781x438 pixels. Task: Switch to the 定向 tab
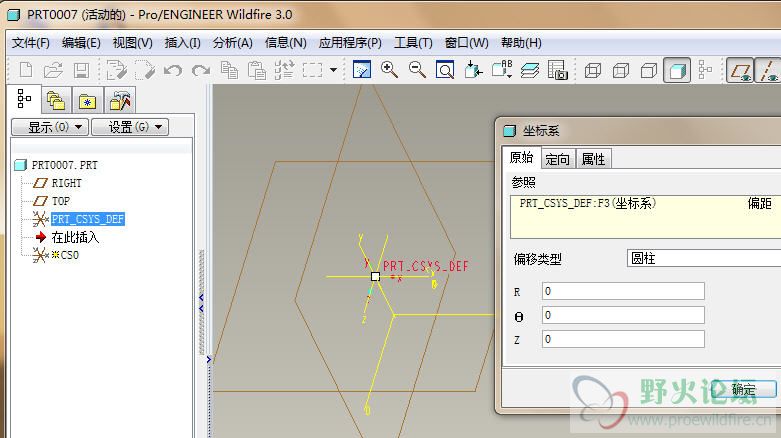557,159
